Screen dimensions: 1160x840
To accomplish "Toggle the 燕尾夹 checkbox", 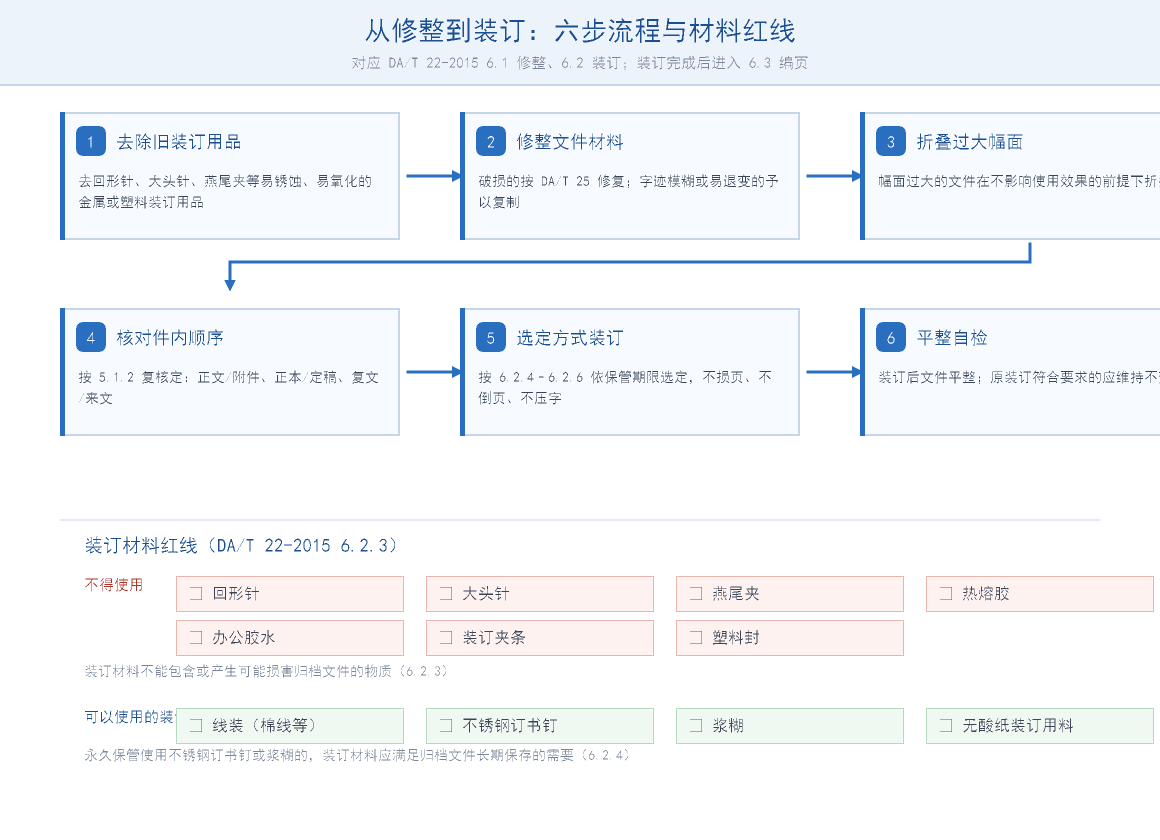I will coord(696,594).
